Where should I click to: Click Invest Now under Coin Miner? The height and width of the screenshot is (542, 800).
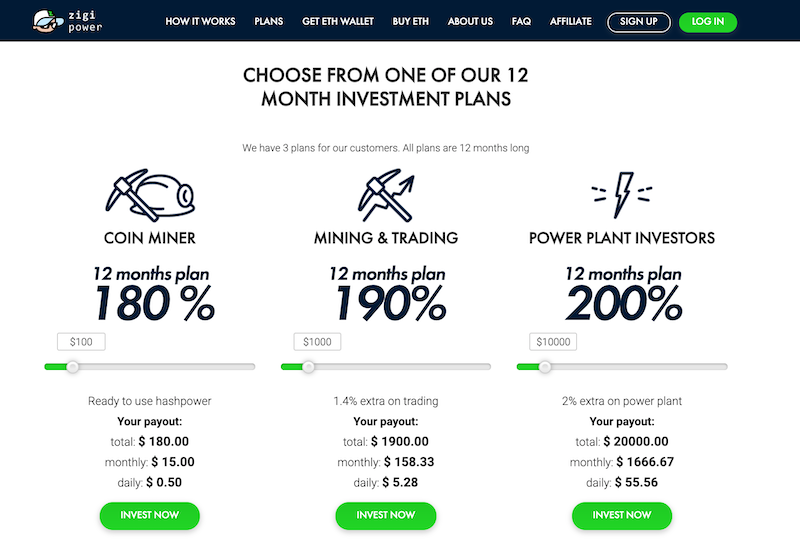point(149,515)
